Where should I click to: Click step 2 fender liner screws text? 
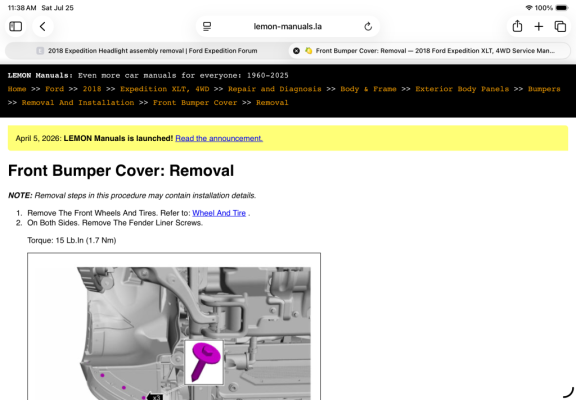pyautogui.click(x=115, y=223)
